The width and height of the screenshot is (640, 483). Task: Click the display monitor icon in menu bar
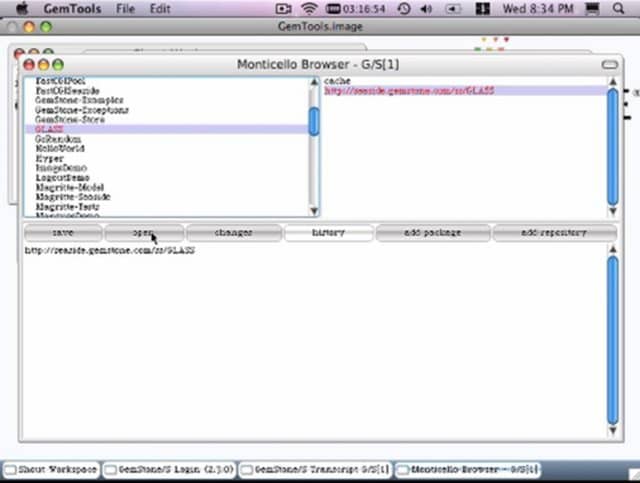point(592,9)
